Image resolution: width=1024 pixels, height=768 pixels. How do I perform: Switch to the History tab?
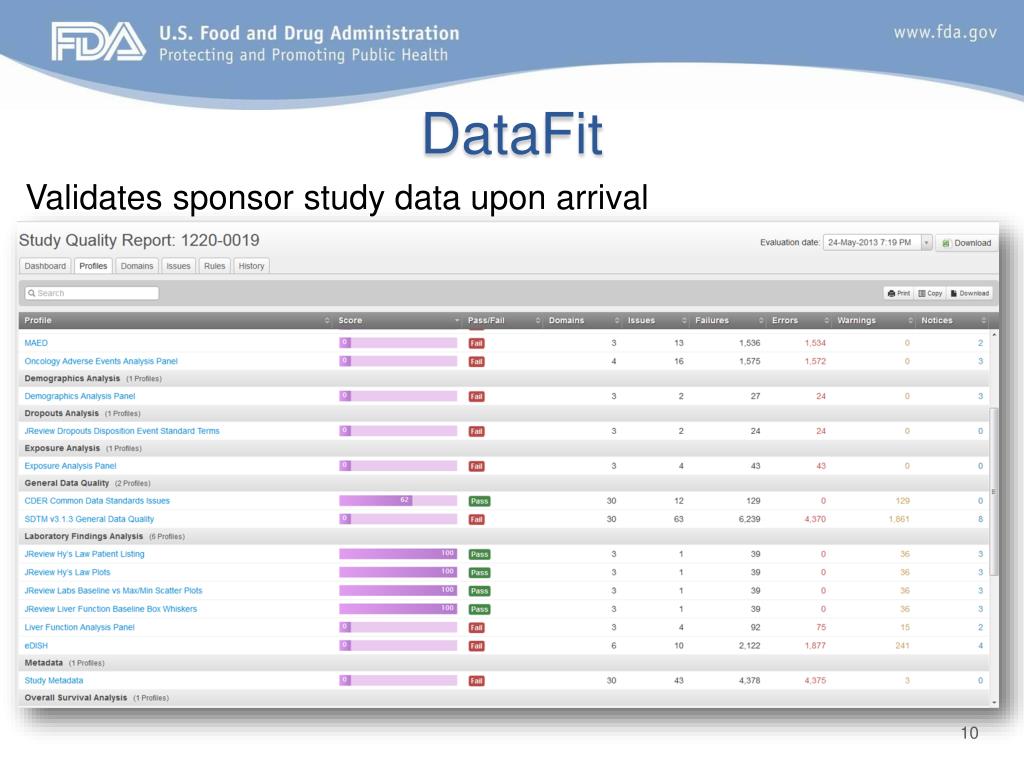[x=251, y=266]
